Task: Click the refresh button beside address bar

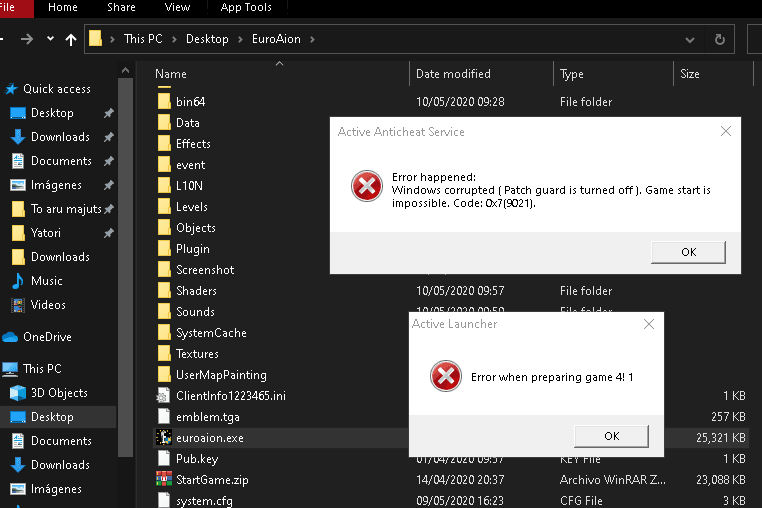Action: (x=719, y=40)
